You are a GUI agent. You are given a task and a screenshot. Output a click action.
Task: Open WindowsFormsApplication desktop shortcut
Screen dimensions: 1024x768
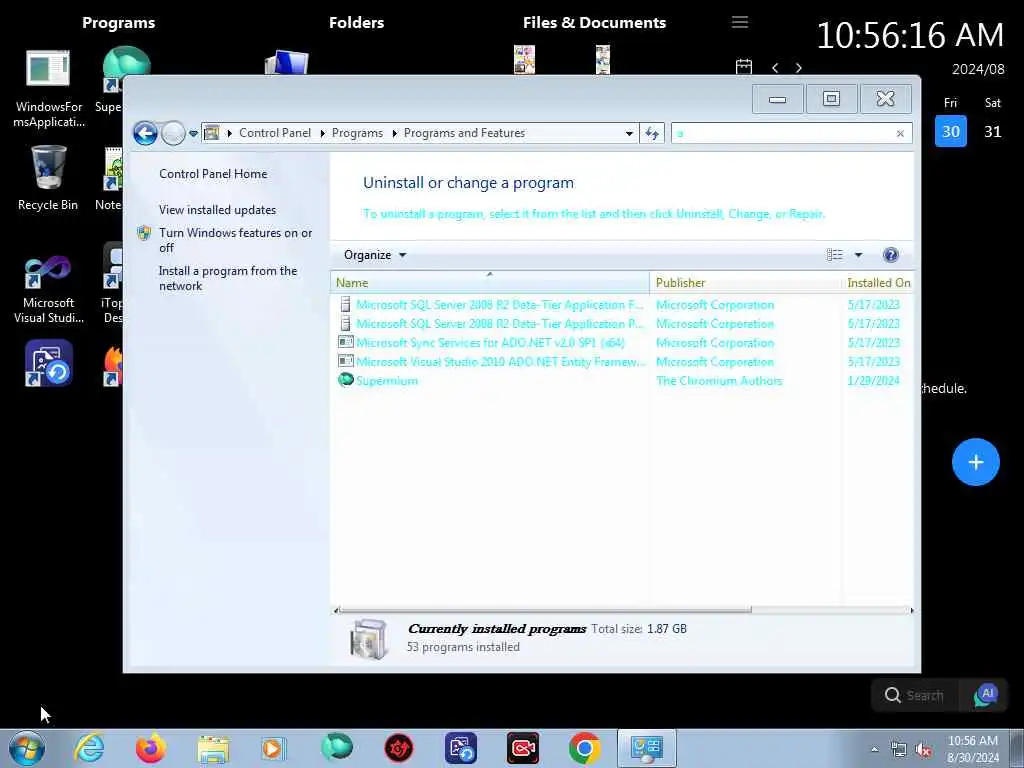[x=48, y=89]
